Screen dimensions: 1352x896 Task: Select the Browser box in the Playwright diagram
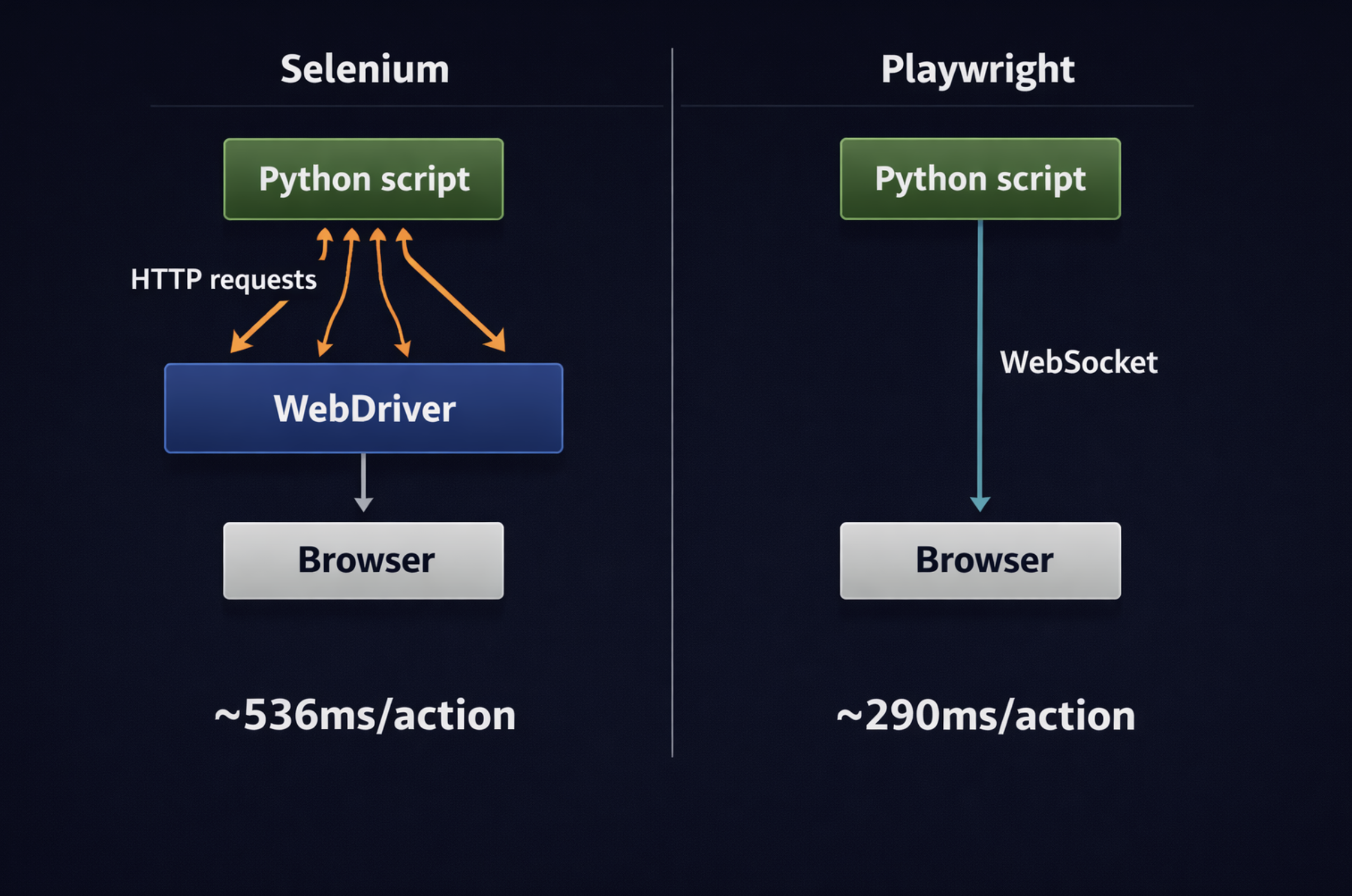point(980,560)
